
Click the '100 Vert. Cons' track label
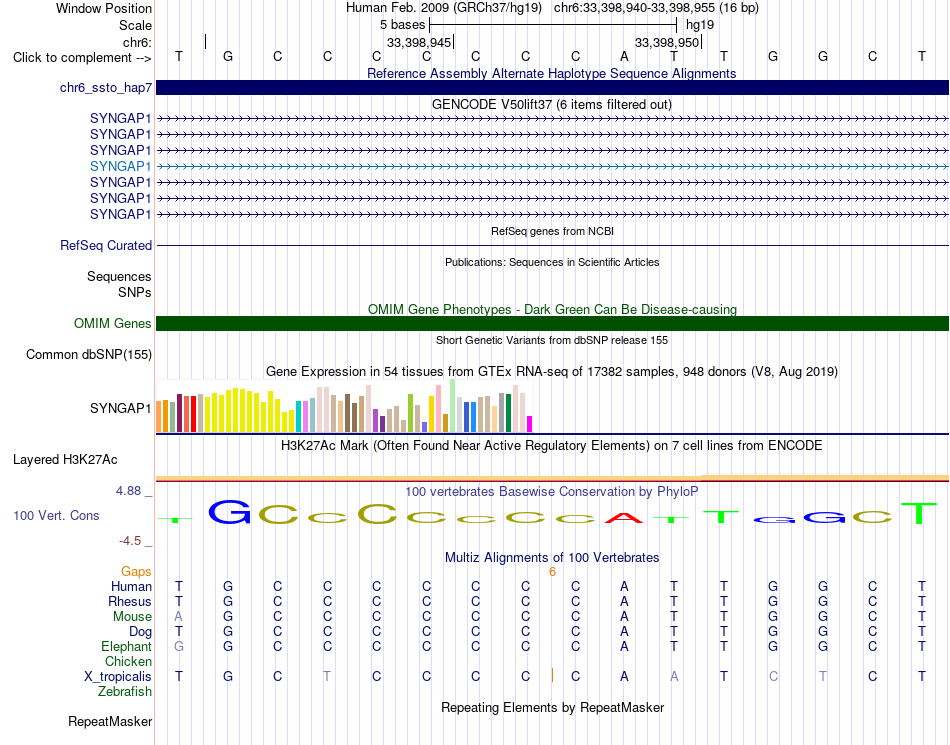pos(56,515)
